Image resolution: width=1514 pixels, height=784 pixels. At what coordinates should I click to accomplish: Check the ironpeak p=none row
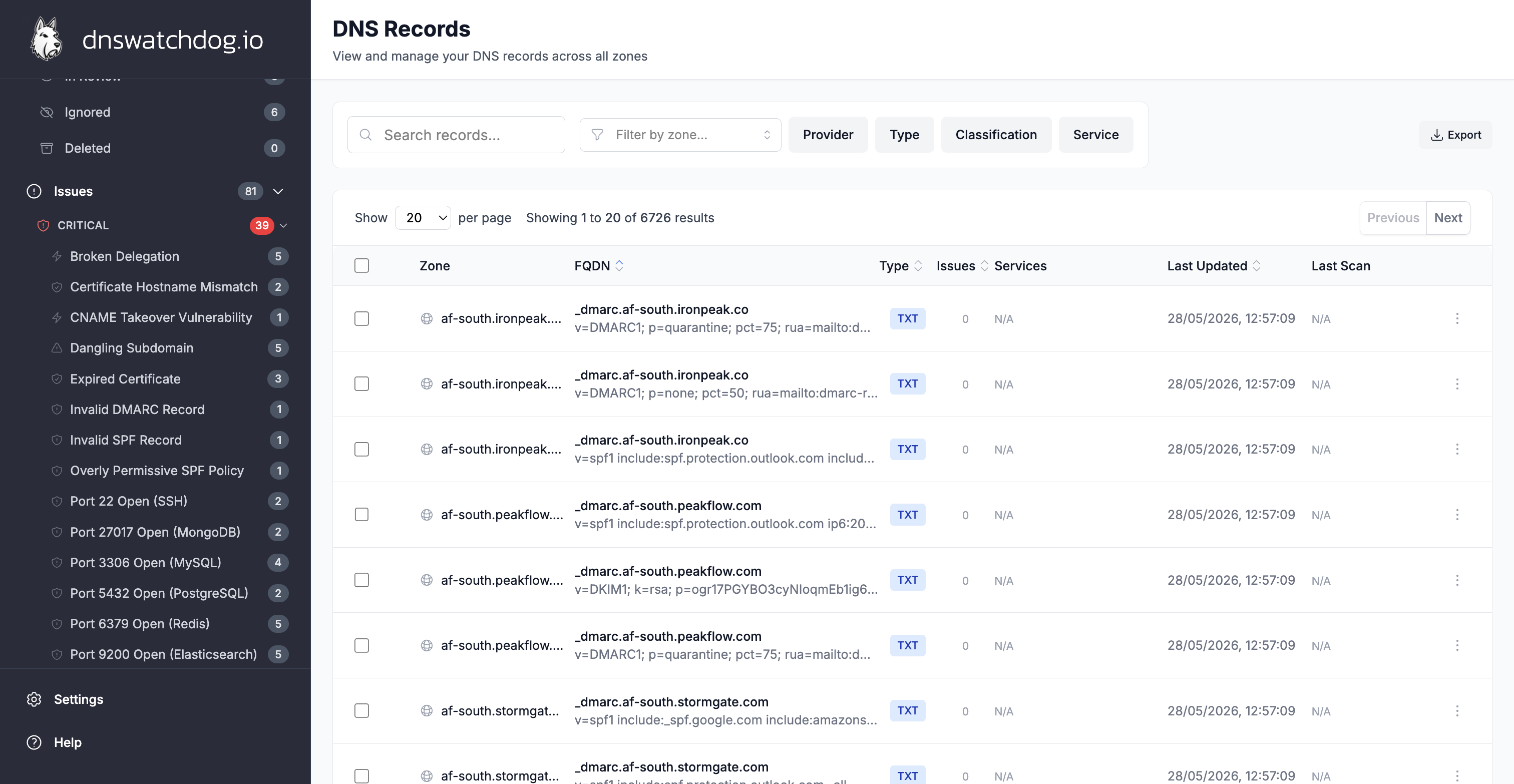(361, 384)
